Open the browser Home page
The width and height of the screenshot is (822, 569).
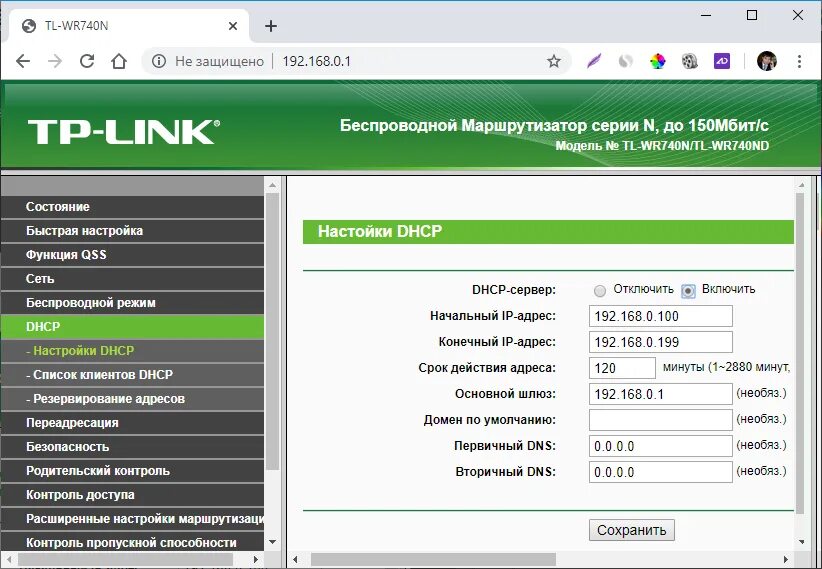coord(120,61)
